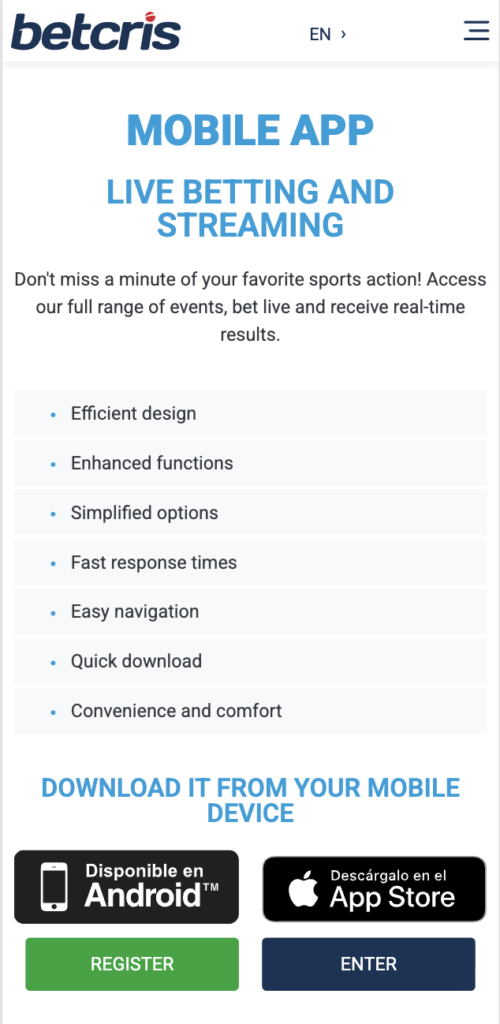500x1024 pixels.
Task: Tap the phone icon on Android badge
Action: pos(54,887)
